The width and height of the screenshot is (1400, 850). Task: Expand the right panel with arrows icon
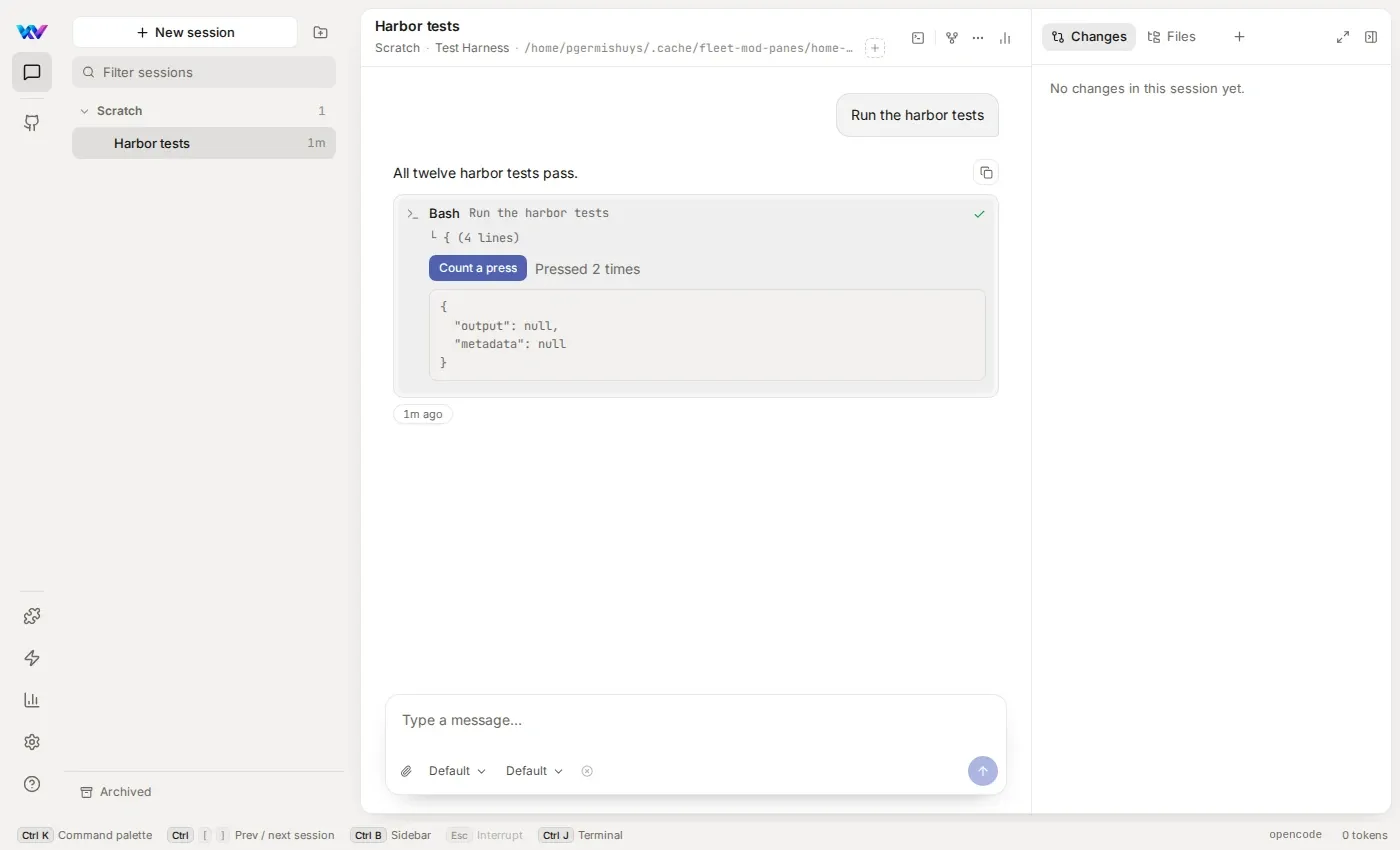[1343, 37]
